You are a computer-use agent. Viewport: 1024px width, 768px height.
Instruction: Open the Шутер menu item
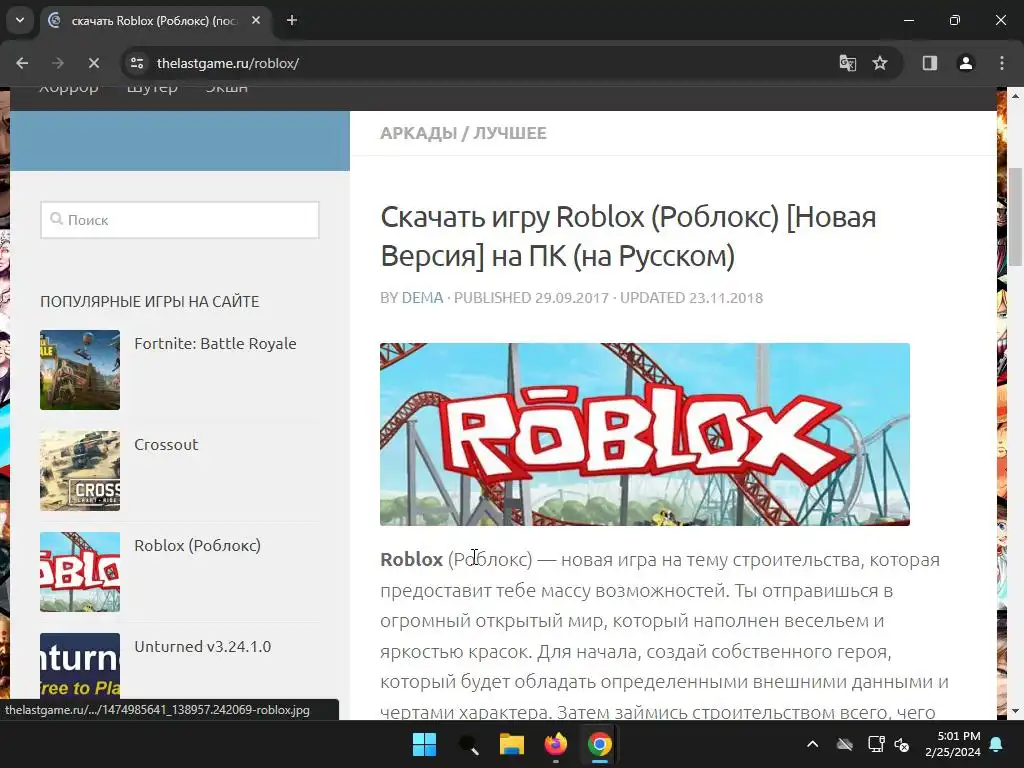pyautogui.click(x=152, y=88)
